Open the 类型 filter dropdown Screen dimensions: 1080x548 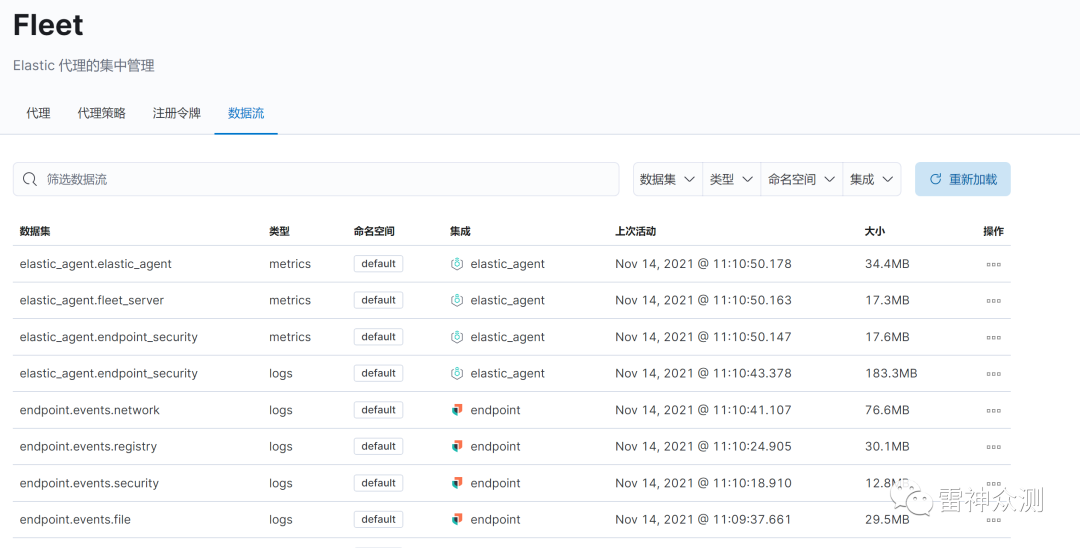(x=731, y=179)
